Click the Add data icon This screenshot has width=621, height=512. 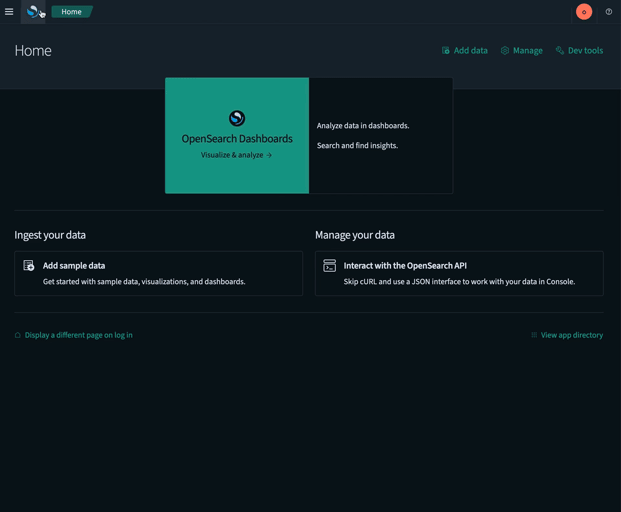446,51
